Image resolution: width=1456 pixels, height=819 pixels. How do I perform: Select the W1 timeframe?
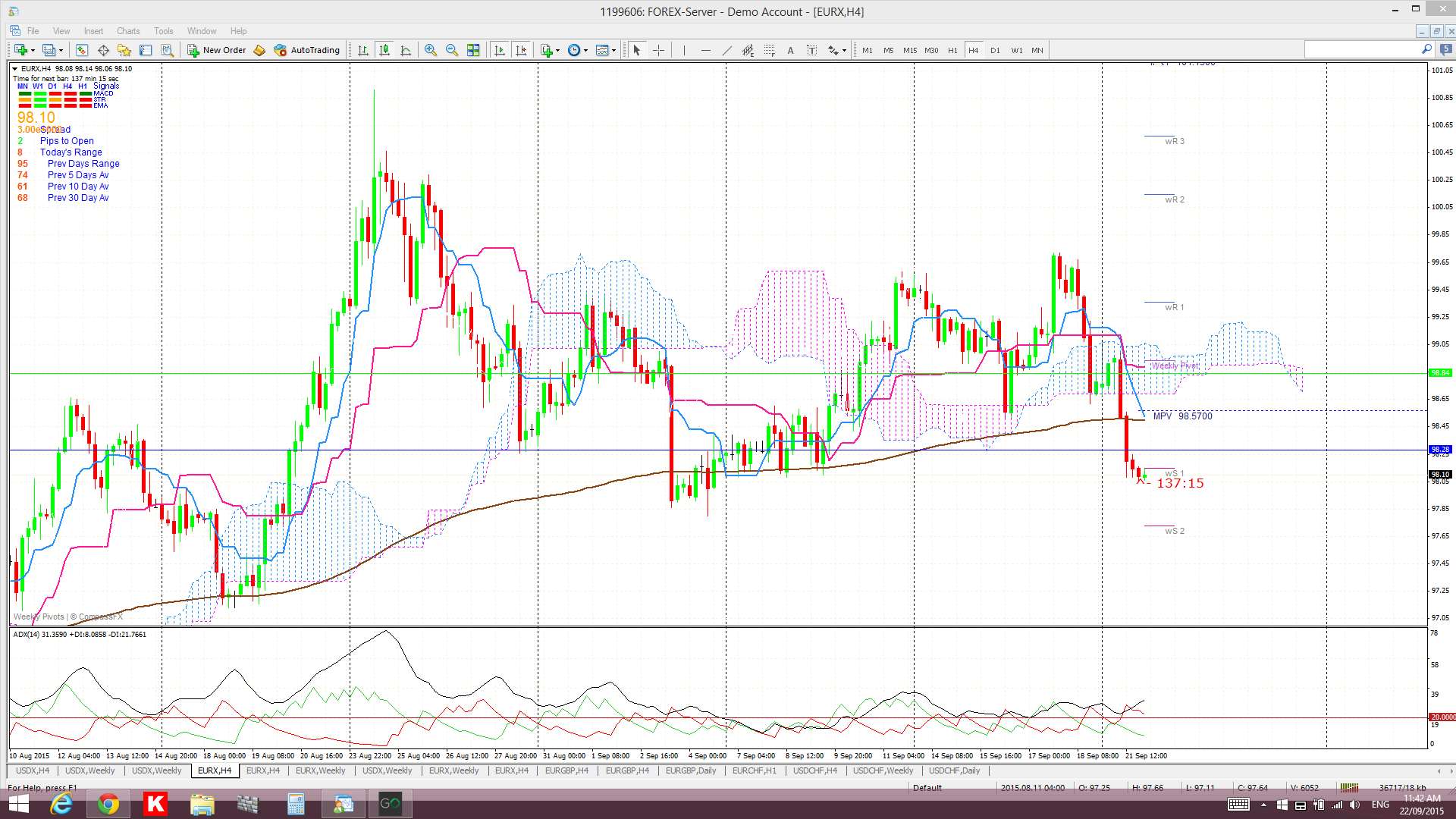tap(1016, 50)
